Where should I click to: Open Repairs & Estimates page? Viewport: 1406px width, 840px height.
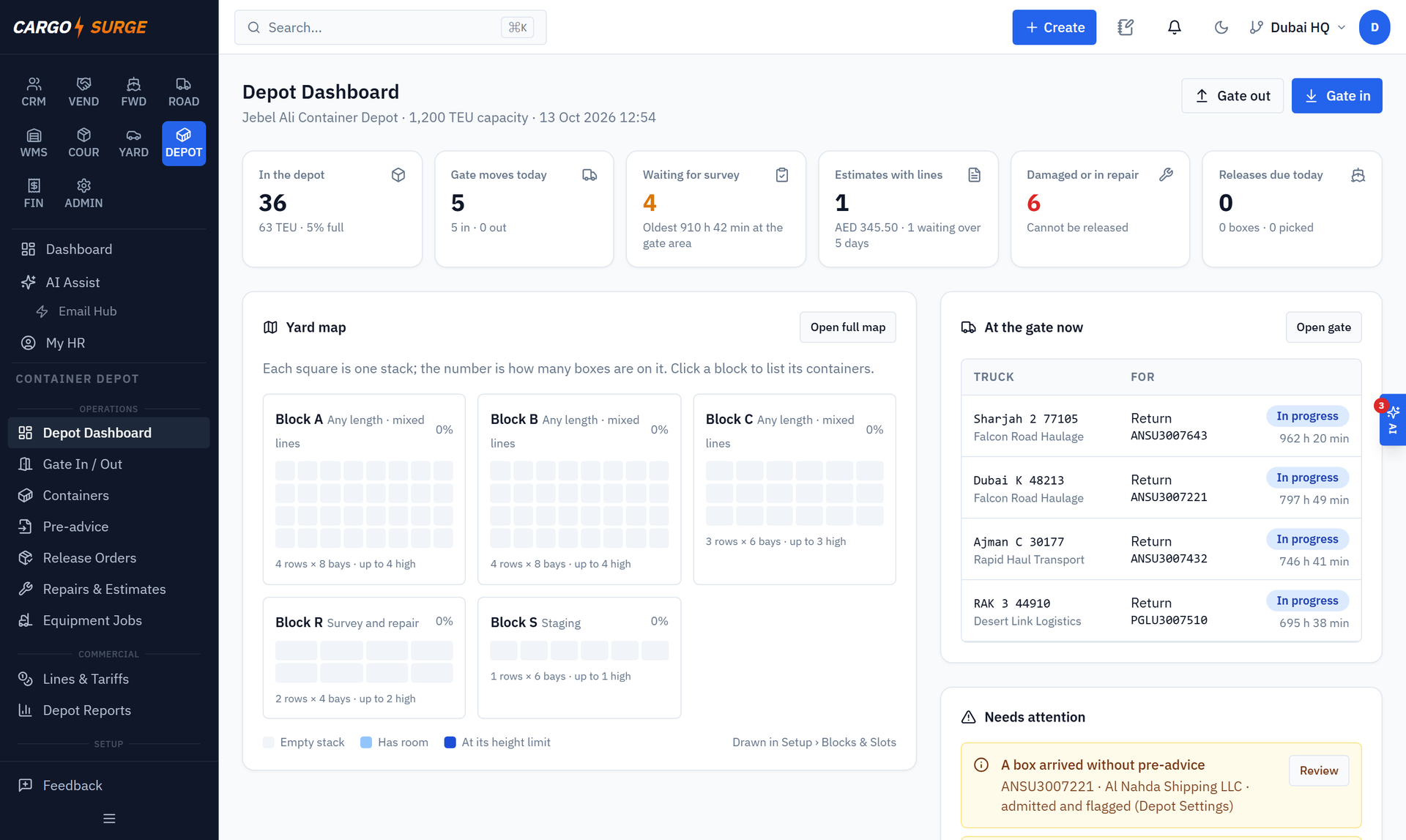tap(109, 589)
